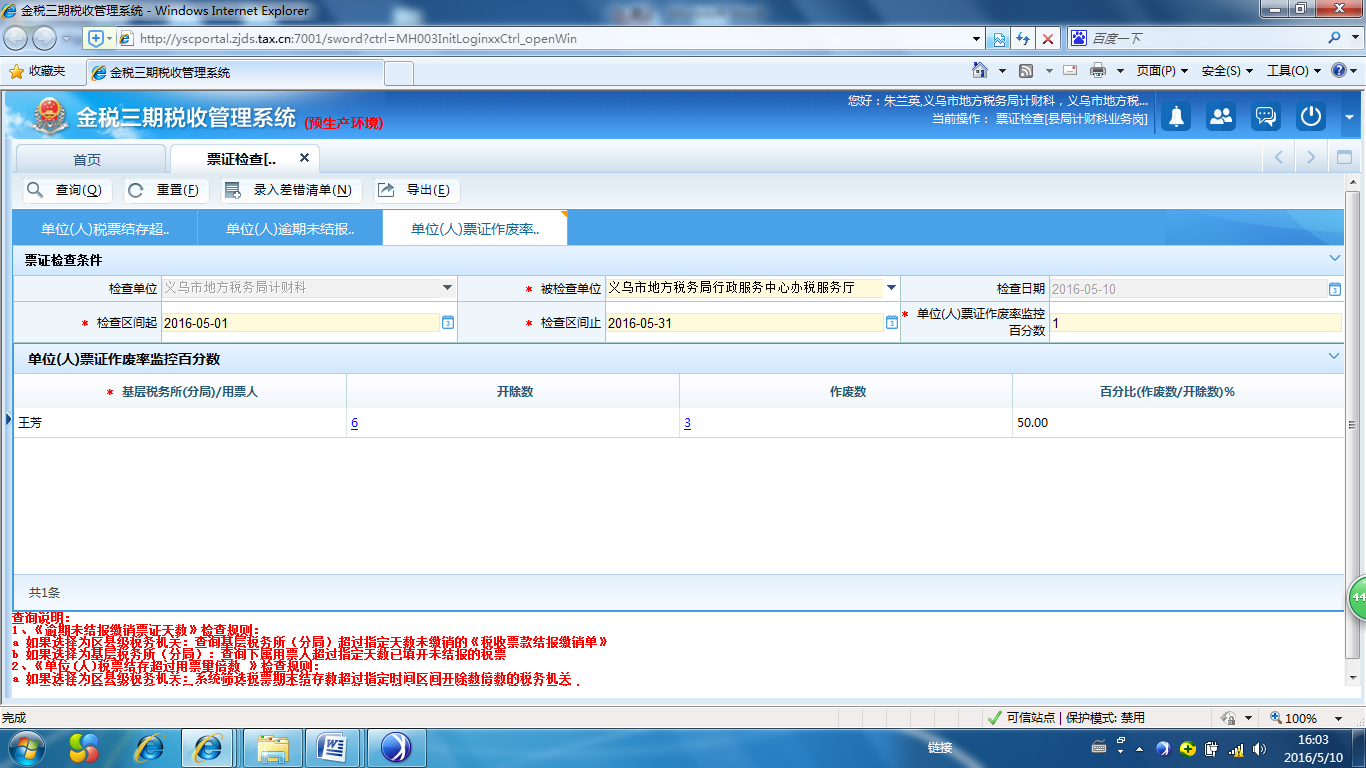Open the 作废数 link value 3

click(688, 423)
